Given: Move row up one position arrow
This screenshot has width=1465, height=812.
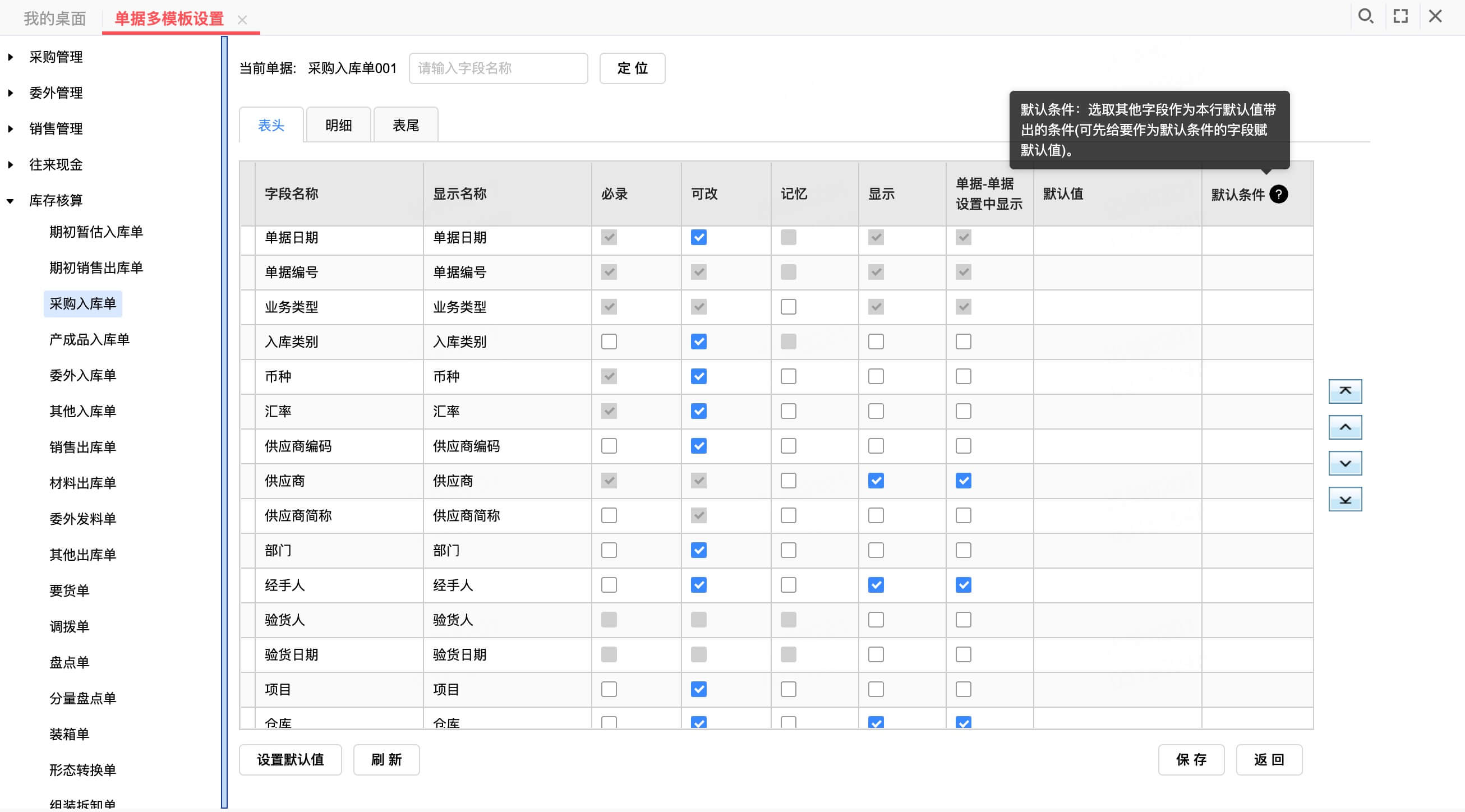Looking at the screenshot, I should click(1344, 427).
